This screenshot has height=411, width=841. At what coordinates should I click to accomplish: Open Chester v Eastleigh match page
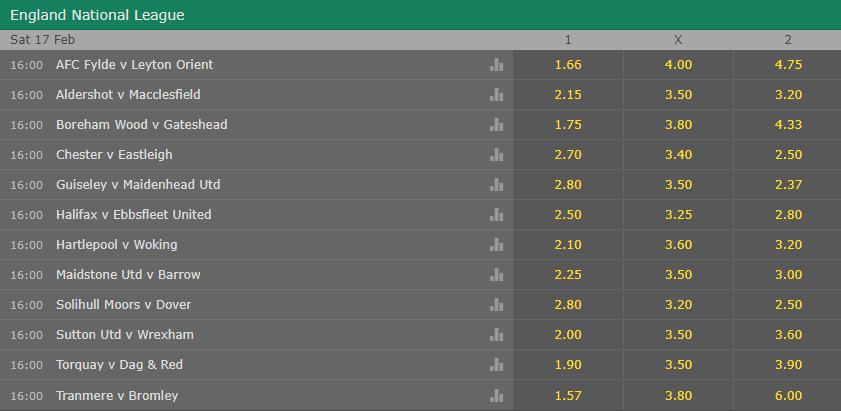[114, 155]
